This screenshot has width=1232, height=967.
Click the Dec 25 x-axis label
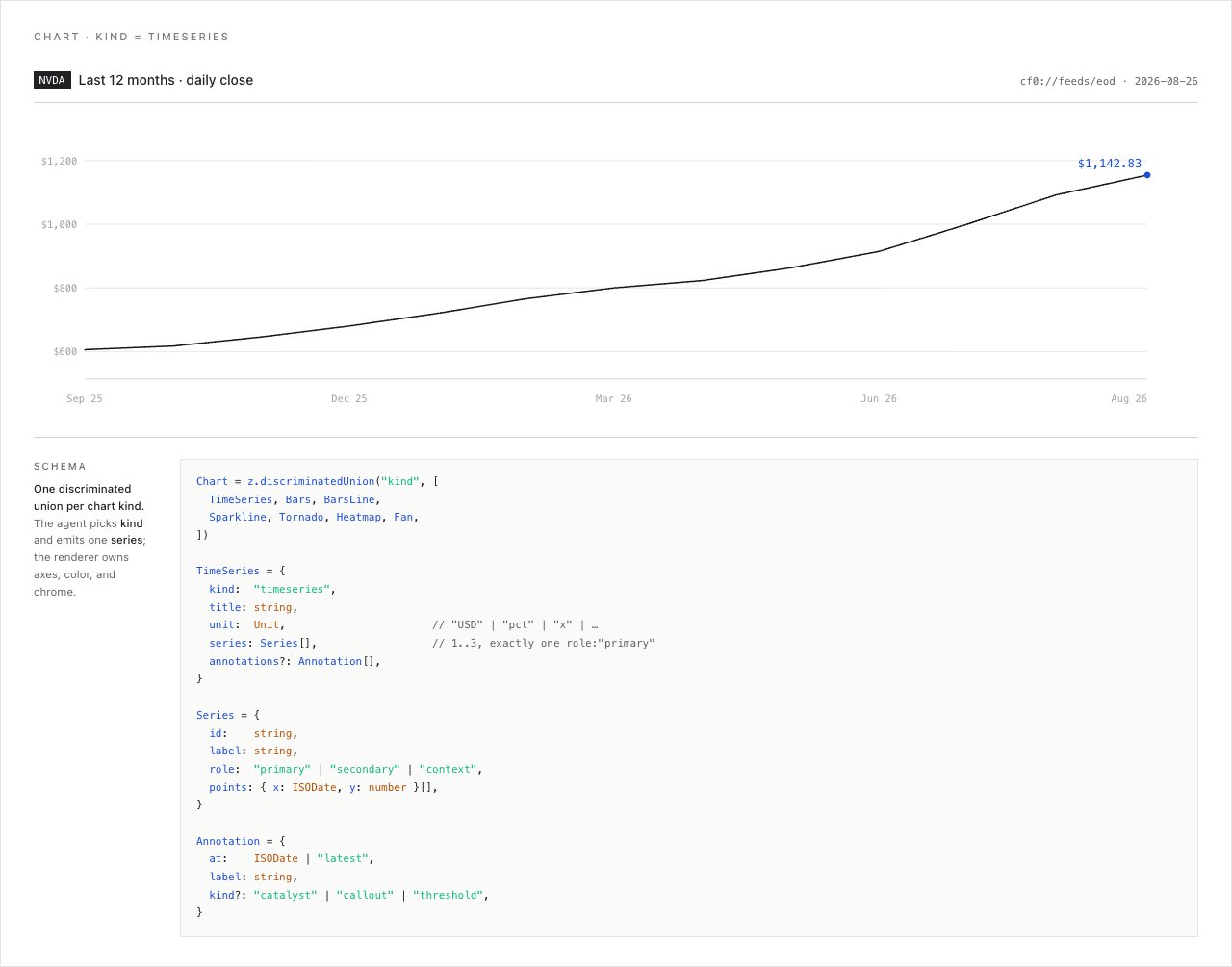pos(349,398)
